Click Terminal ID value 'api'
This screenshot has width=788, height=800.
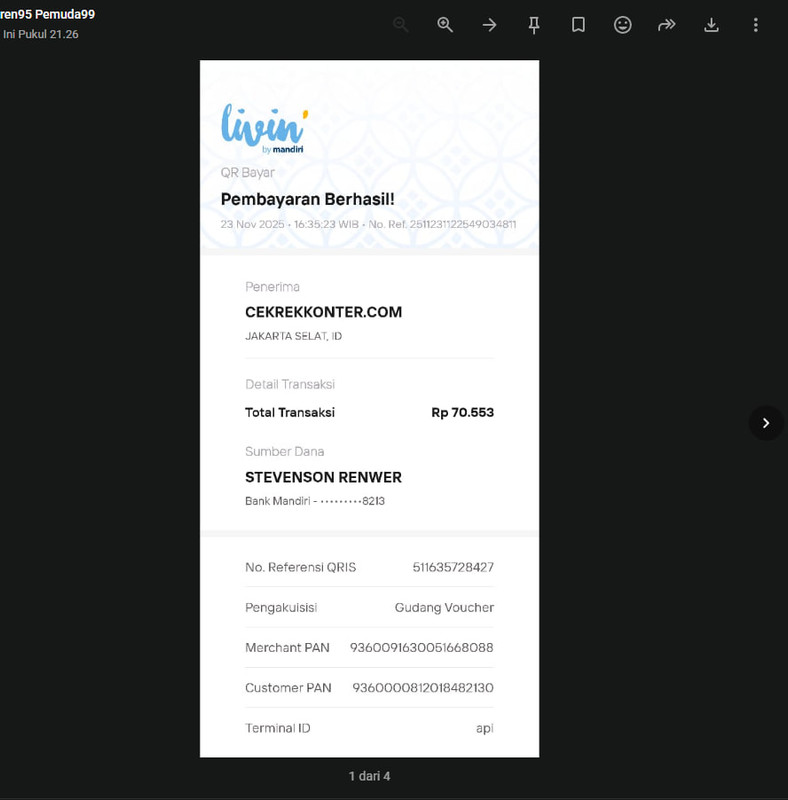coord(485,728)
